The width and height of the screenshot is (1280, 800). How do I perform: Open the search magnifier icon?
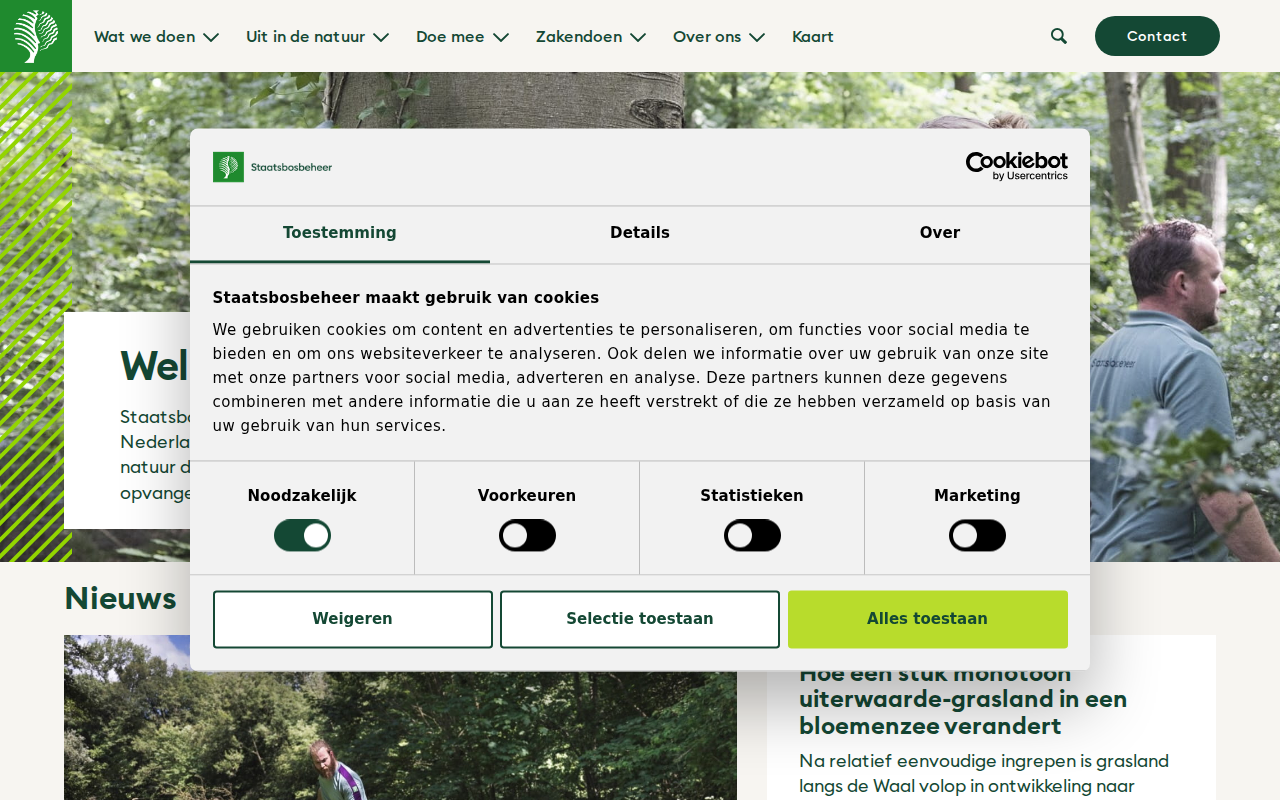coord(1059,36)
